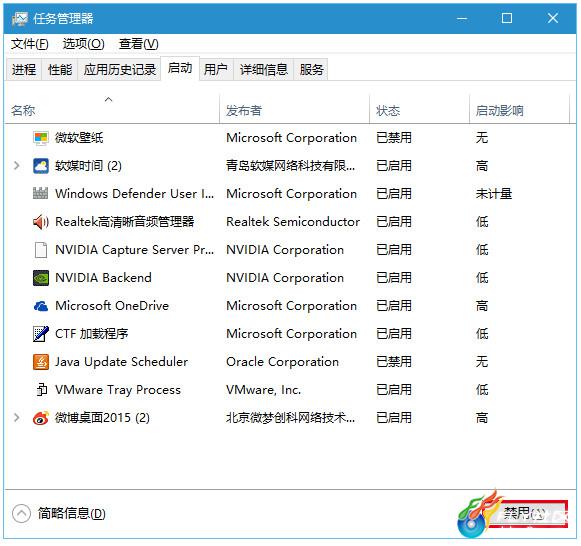The height and width of the screenshot is (546, 581).
Task: Click the Windows Defender castle icon
Action: [41, 194]
